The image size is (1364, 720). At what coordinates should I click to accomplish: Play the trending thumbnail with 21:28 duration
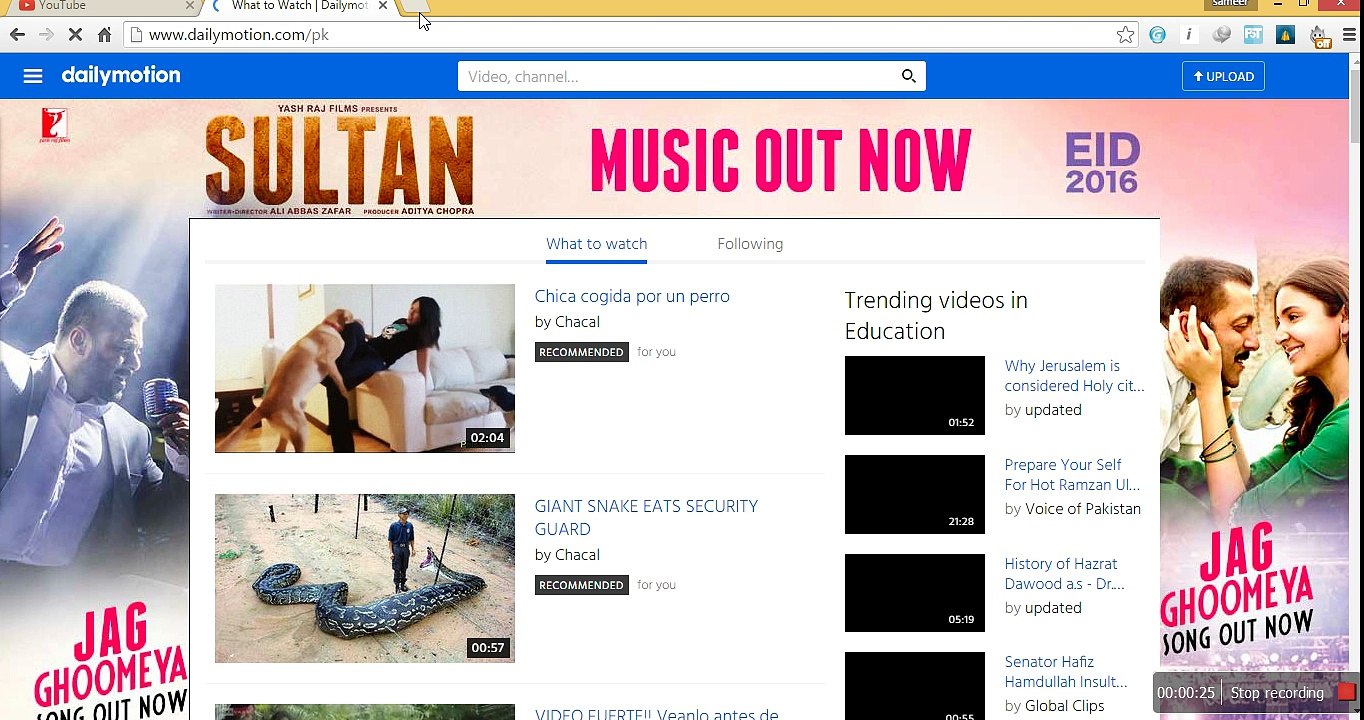915,495
